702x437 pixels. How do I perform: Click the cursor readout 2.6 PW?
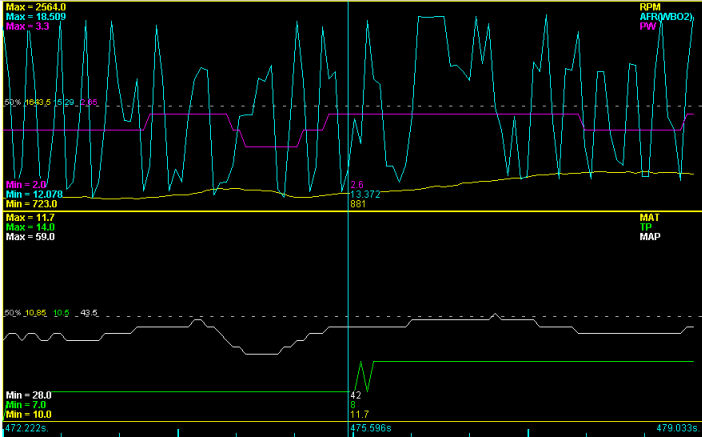coord(357,184)
